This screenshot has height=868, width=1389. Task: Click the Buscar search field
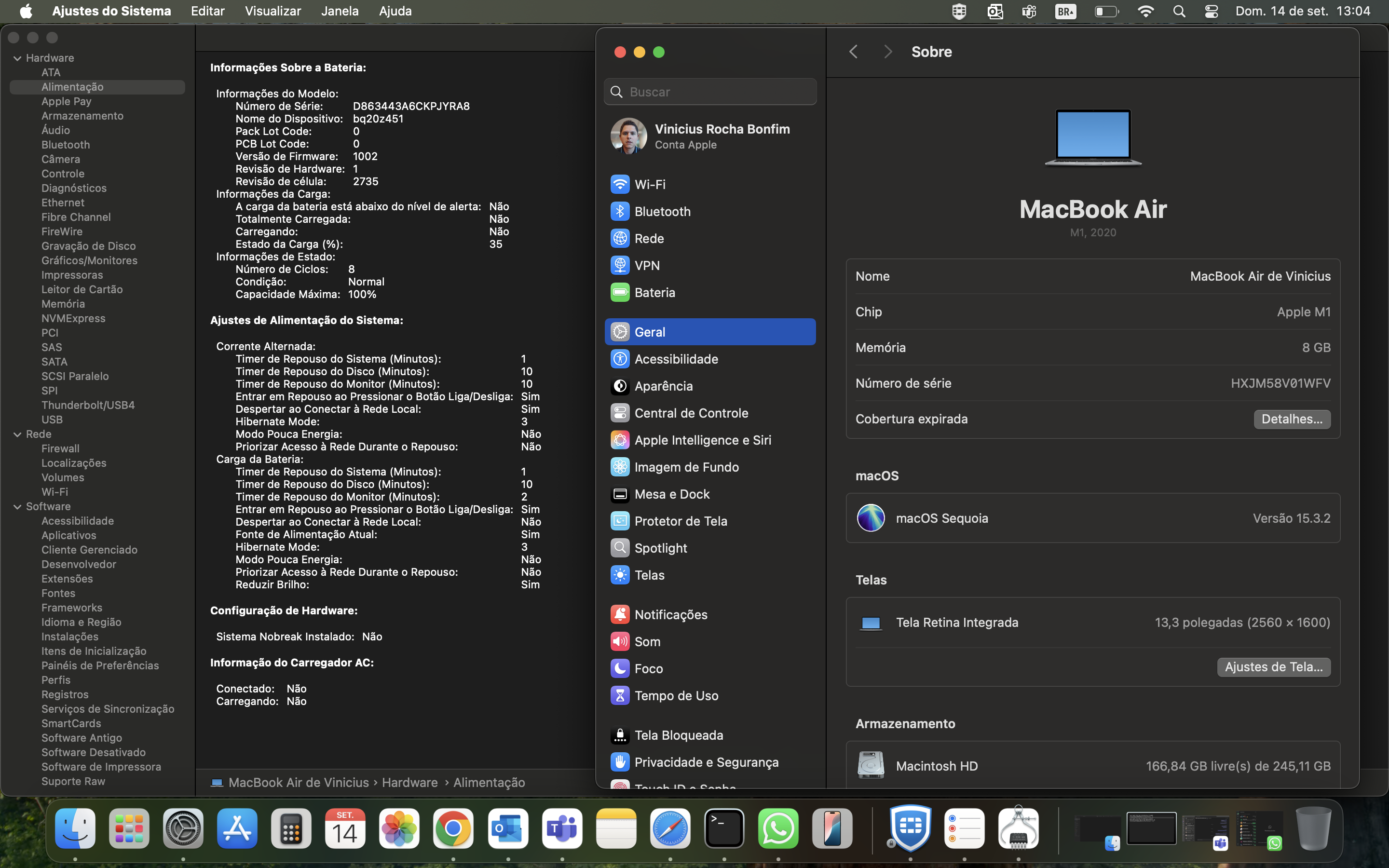[x=710, y=92]
